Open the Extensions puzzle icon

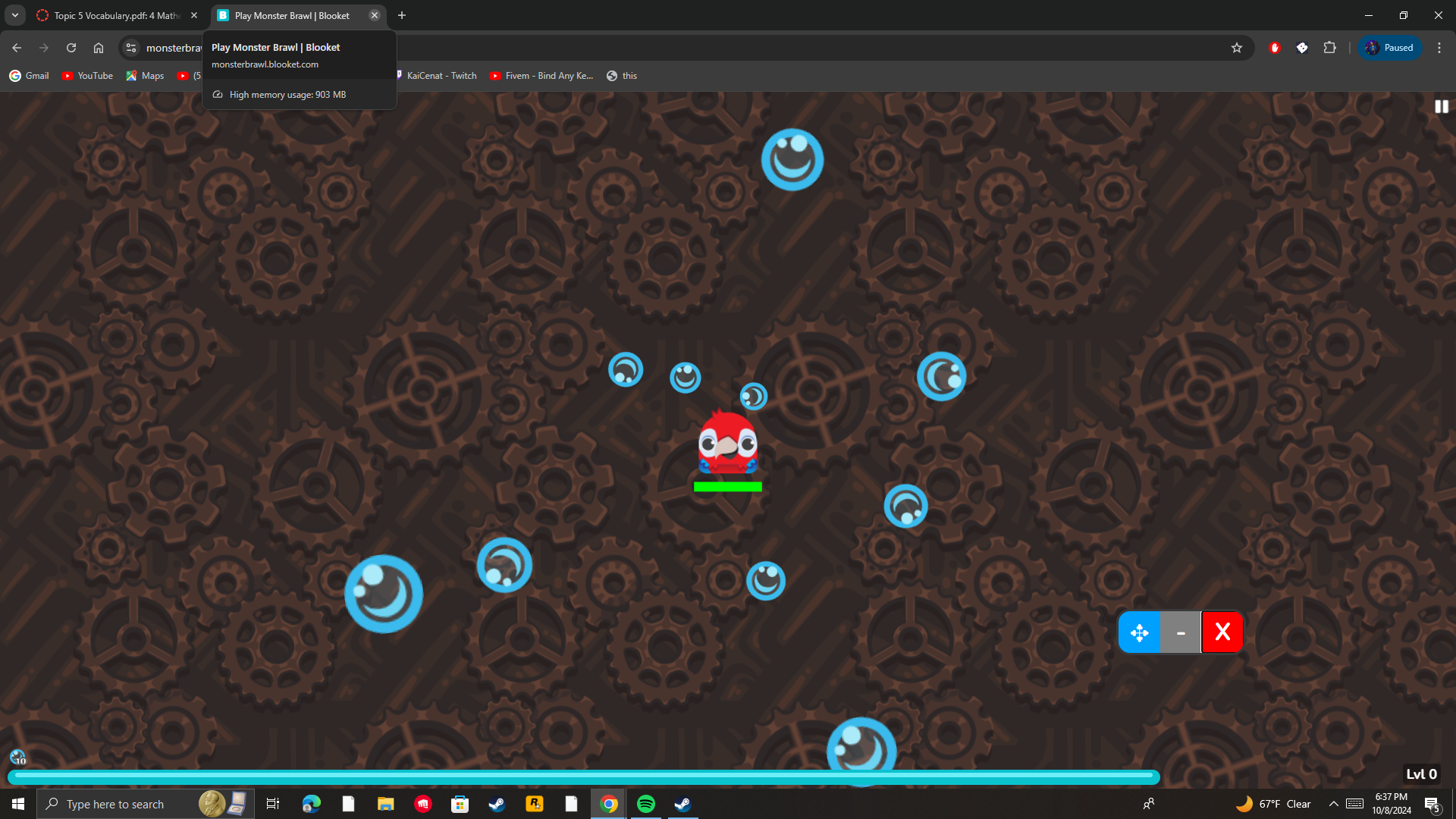click(1329, 48)
